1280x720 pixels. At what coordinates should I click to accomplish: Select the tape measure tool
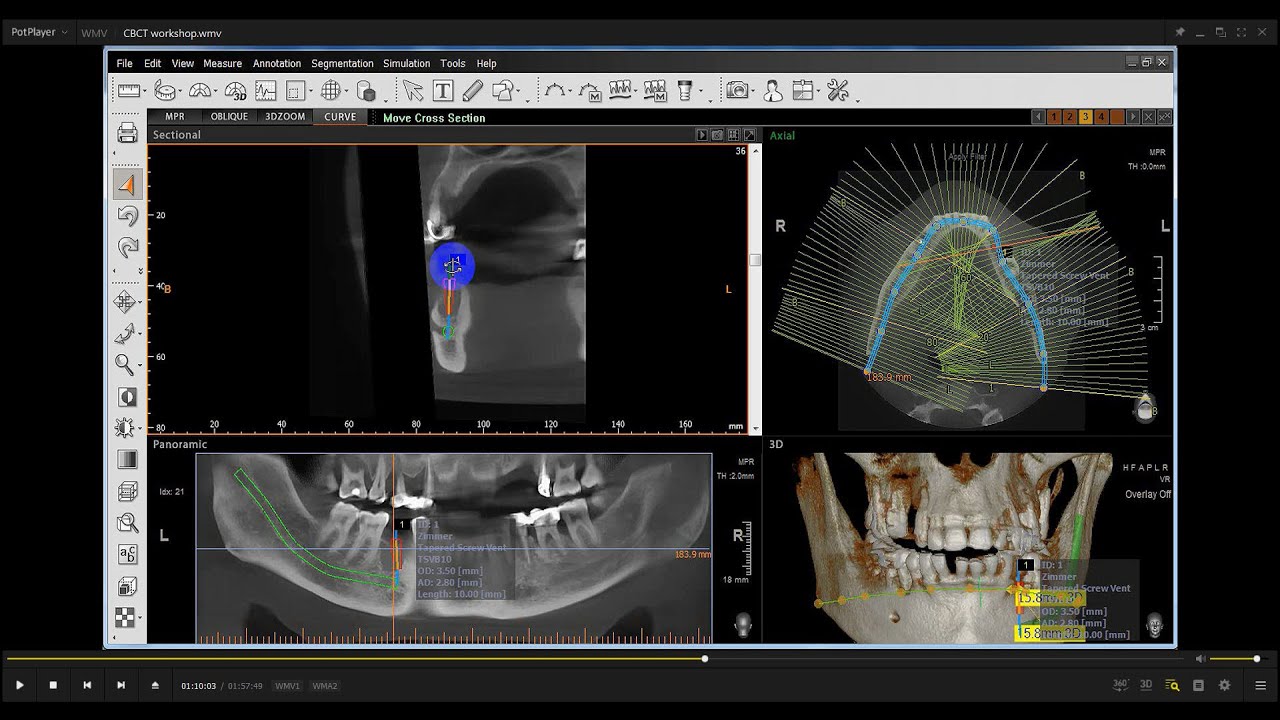click(x=165, y=91)
